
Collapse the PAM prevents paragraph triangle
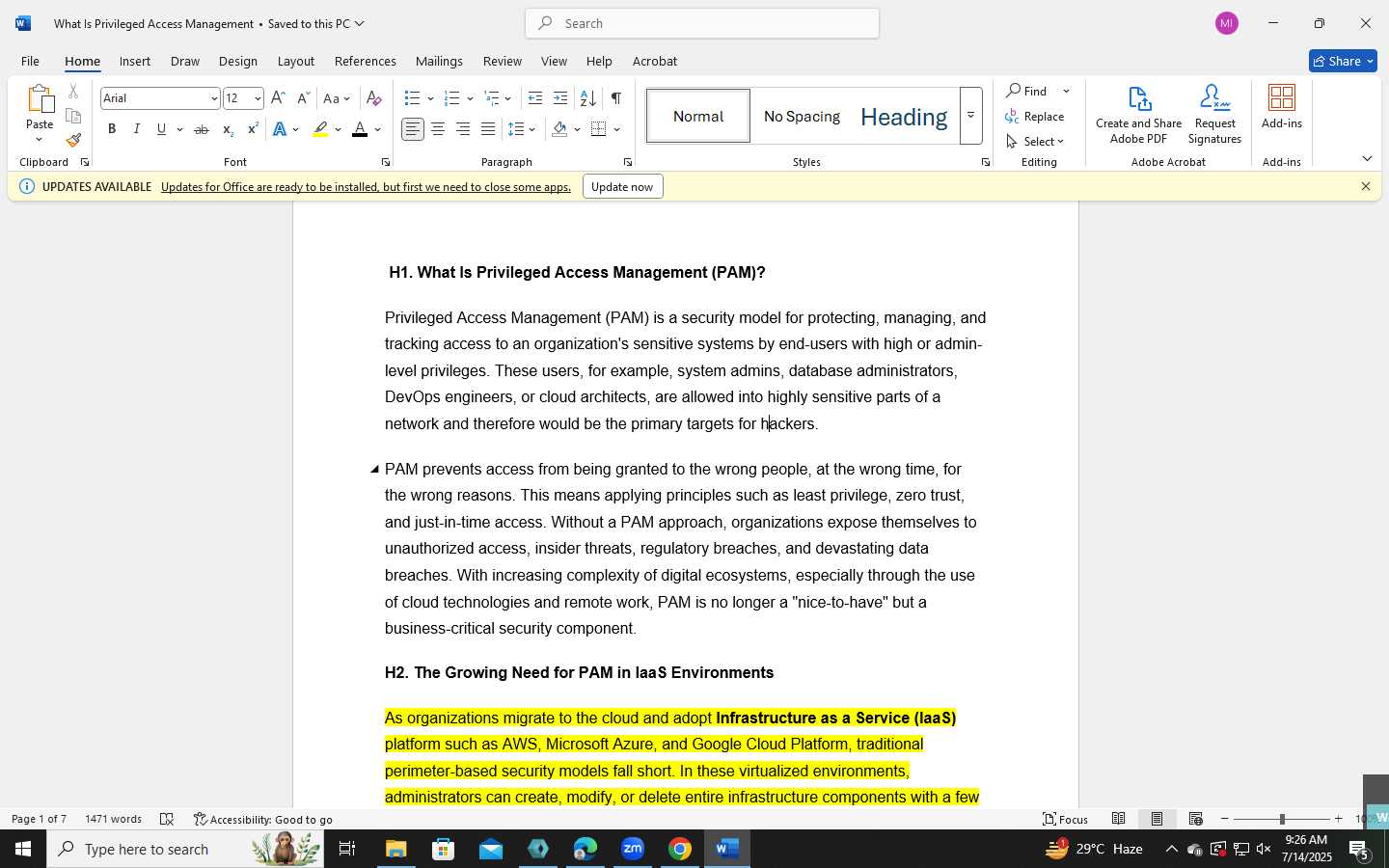point(374,470)
